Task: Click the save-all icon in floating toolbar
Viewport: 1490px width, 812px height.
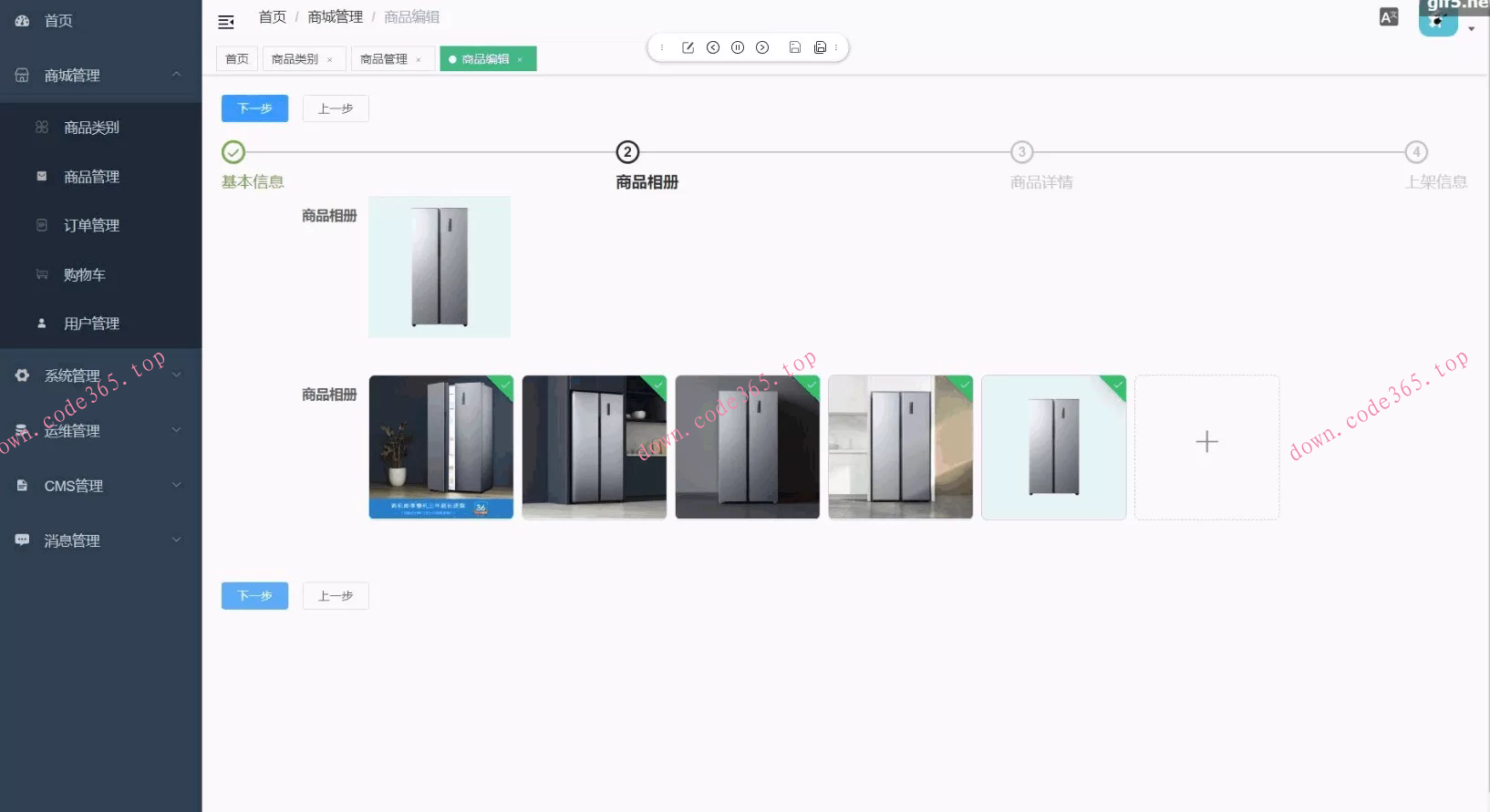Action: coord(820,47)
